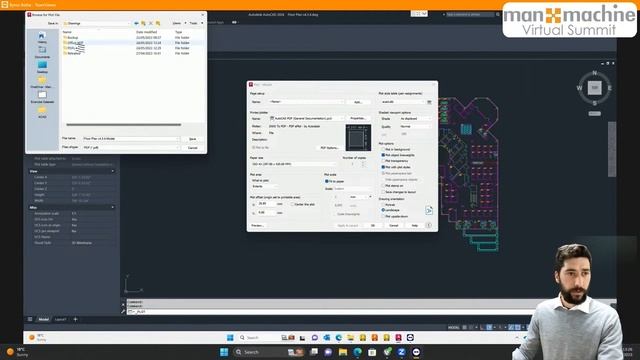Image resolution: width=640 pixels, height=360 pixels.
Task: Collapse Misc section in Properties panel
Action: [113, 208]
